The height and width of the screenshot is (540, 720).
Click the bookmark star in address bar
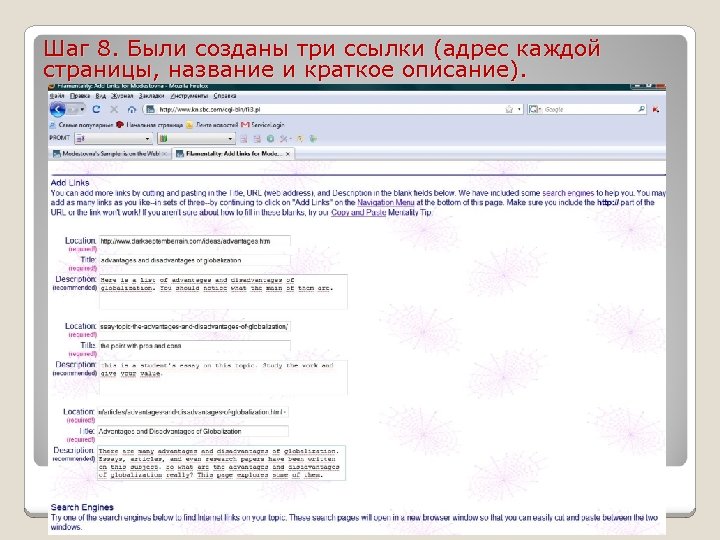point(509,109)
